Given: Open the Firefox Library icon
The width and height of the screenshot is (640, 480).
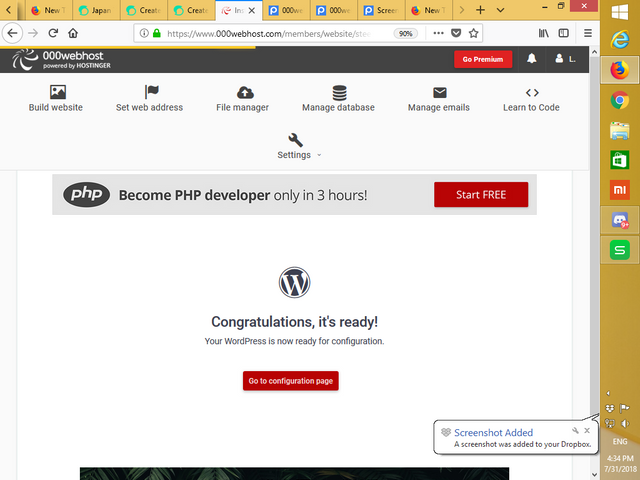Looking at the screenshot, I should [x=543, y=33].
